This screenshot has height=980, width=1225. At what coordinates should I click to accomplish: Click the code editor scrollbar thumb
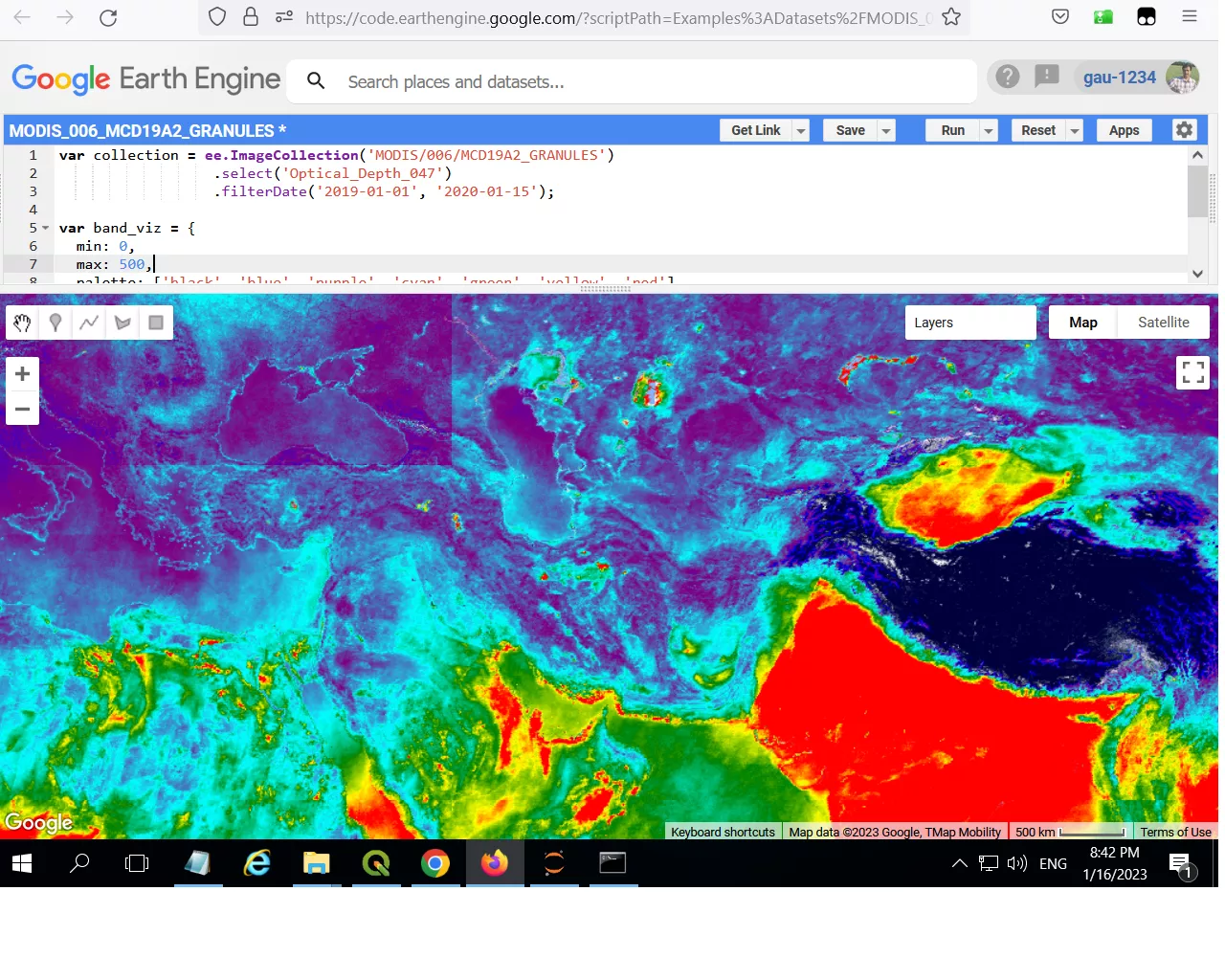(x=1197, y=191)
